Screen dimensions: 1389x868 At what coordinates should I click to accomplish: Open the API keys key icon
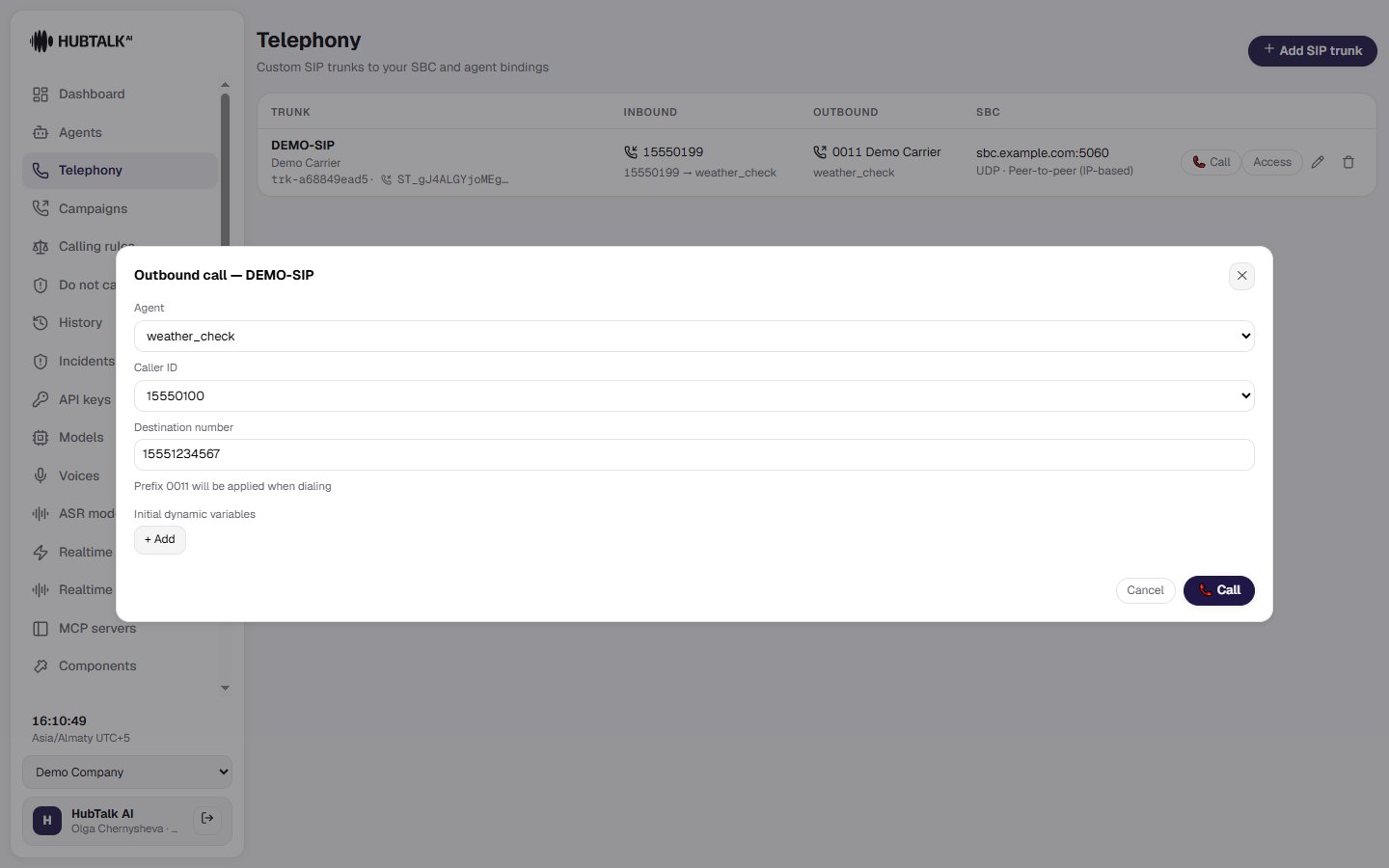coord(41,399)
